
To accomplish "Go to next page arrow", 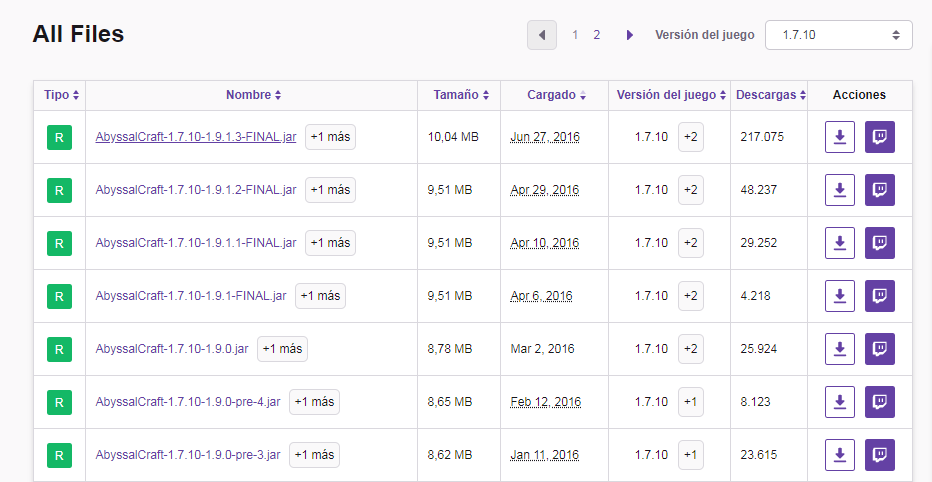I will tap(629, 35).
